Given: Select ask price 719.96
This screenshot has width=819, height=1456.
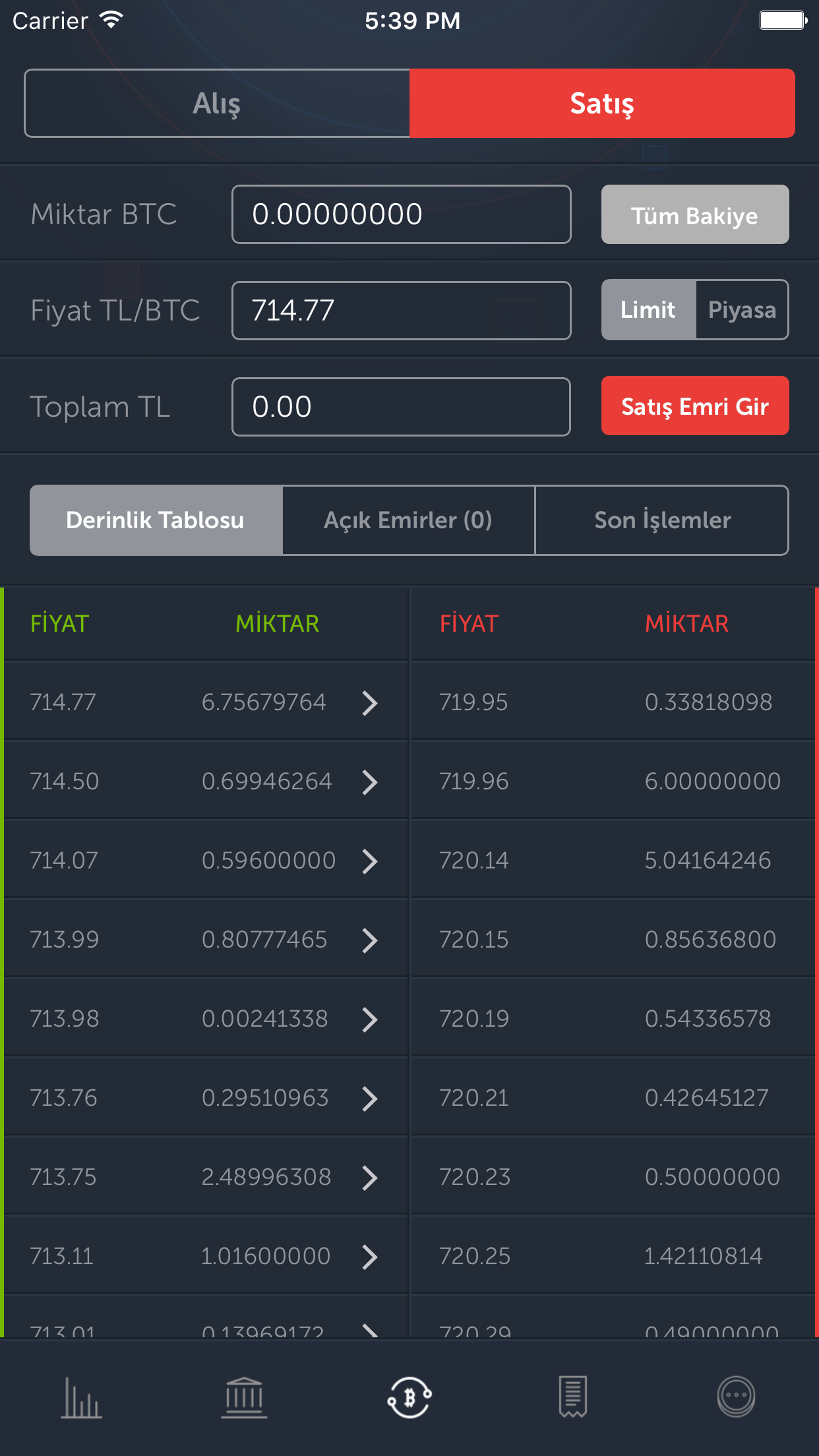Looking at the screenshot, I should pyautogui.click(x=473, y=781).
